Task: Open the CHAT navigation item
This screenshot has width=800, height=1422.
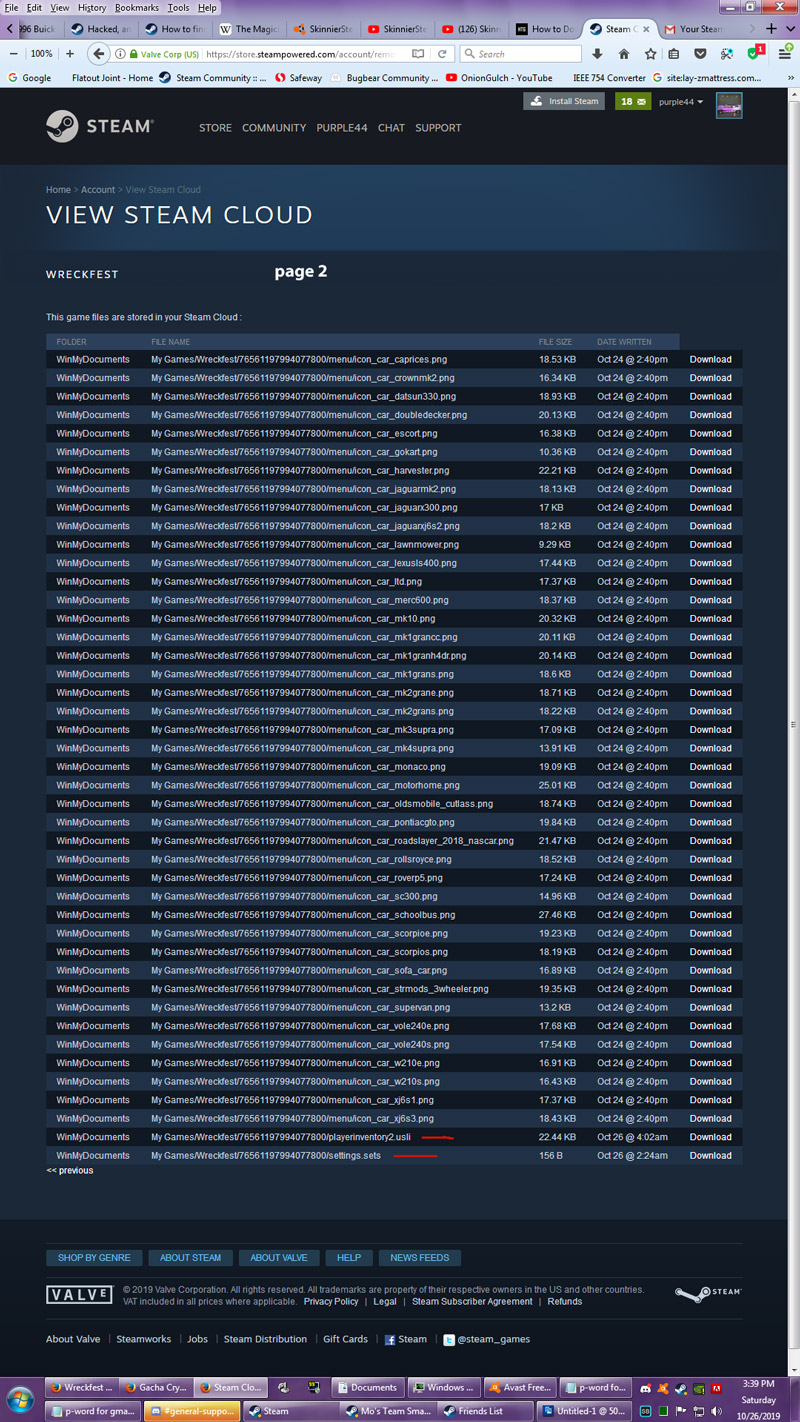Action: (391, 128)
